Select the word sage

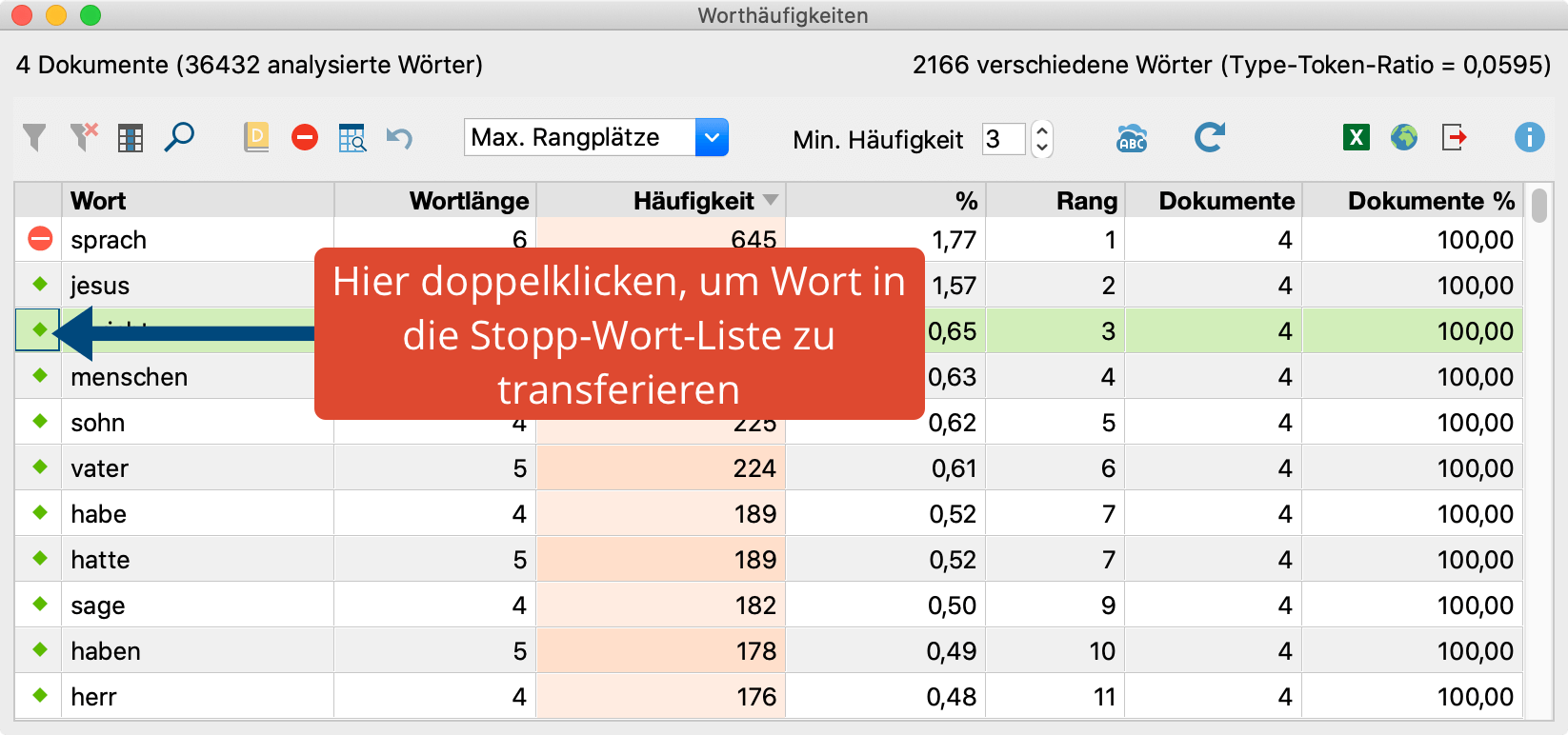98,606
